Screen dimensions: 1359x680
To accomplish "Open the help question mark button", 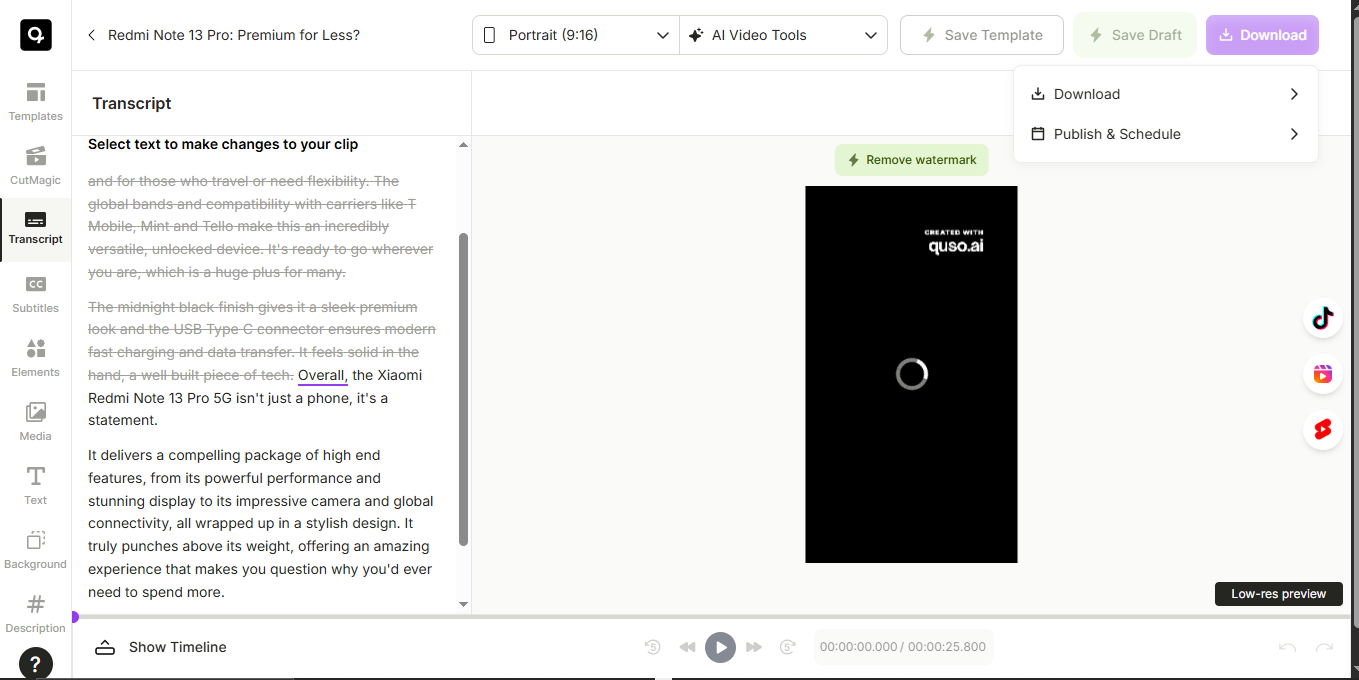I will click(36, 664).
